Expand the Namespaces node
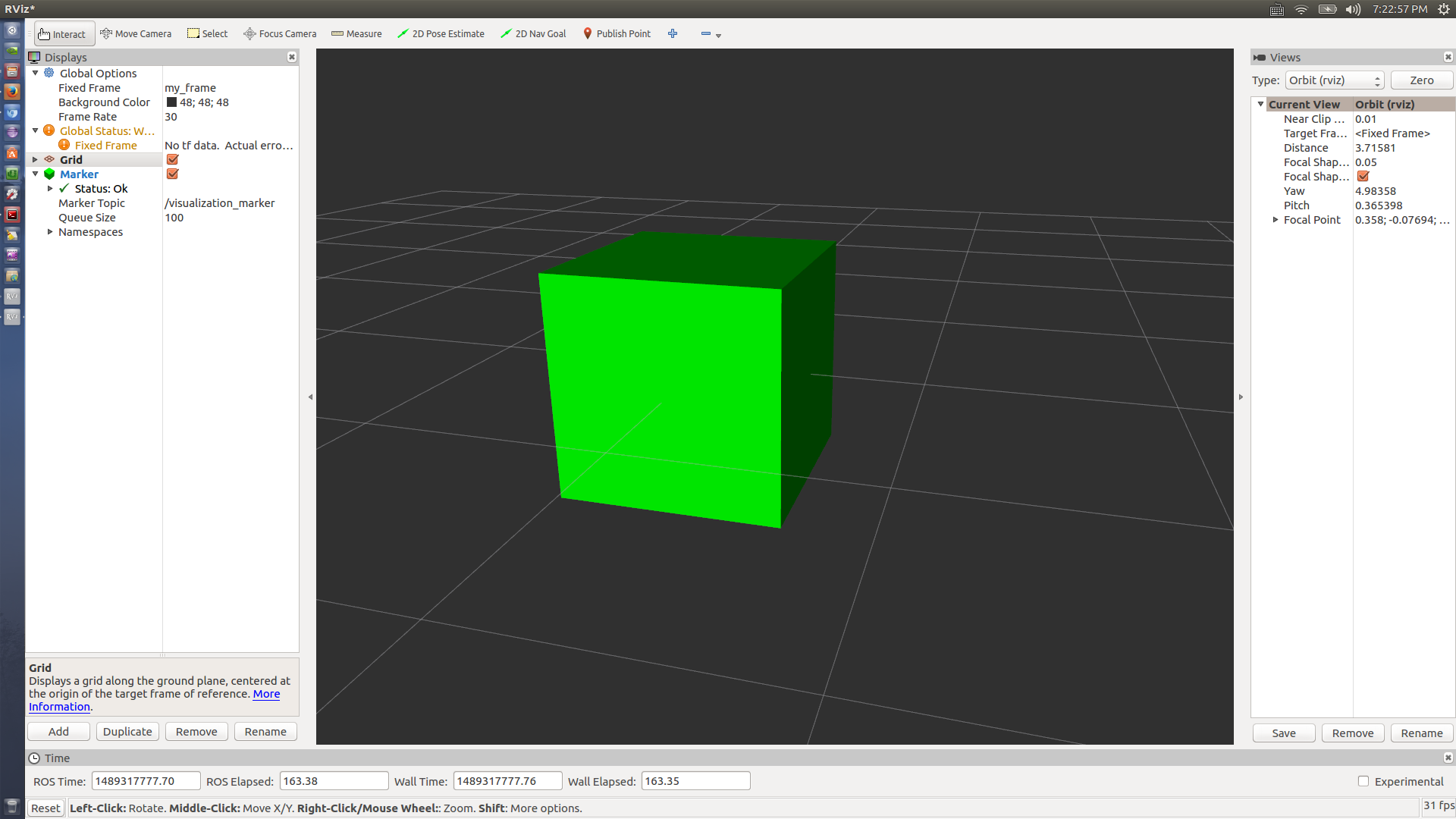 pyautogui.click(x=50, y=232)
